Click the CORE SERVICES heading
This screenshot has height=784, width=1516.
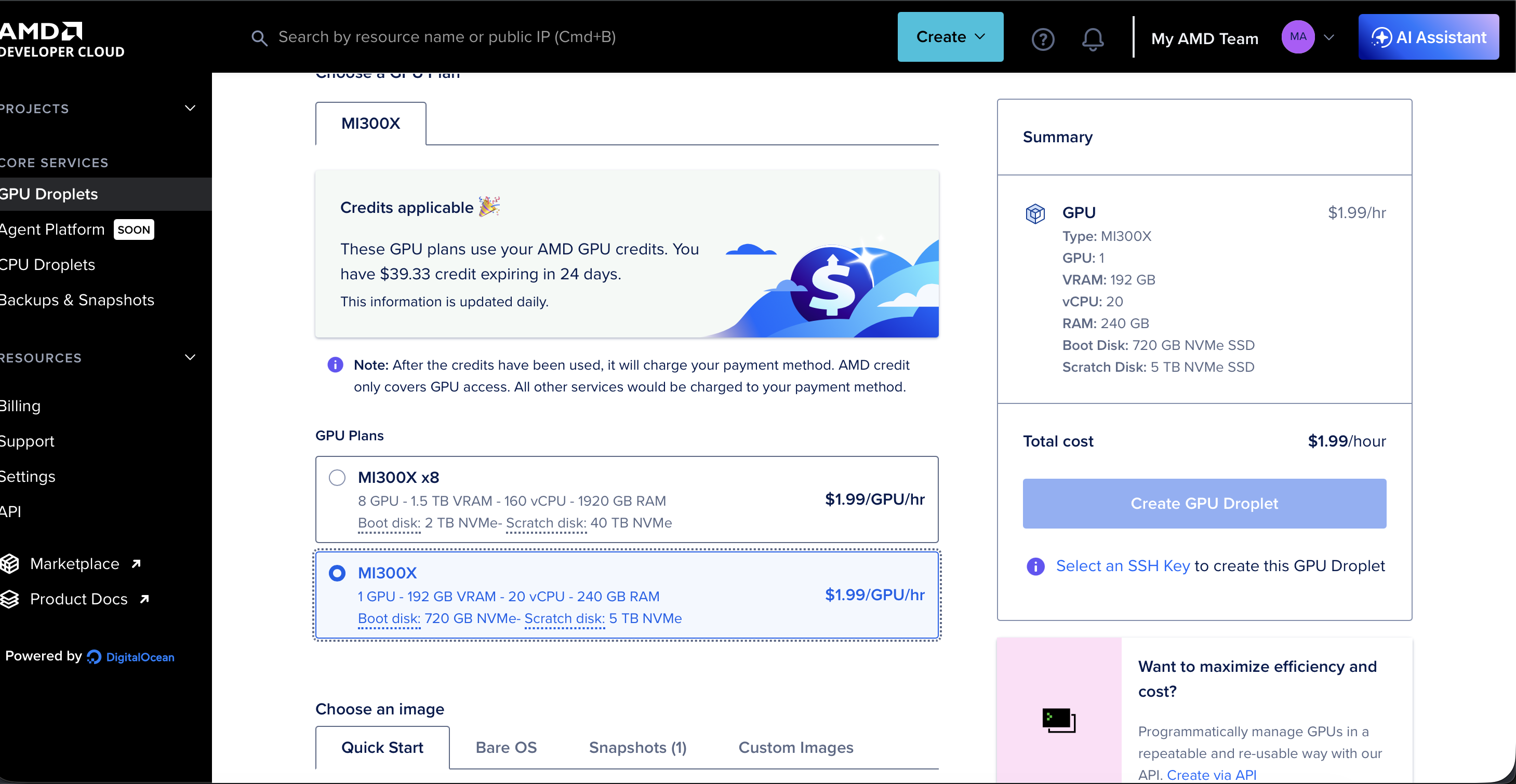point(54,163)
